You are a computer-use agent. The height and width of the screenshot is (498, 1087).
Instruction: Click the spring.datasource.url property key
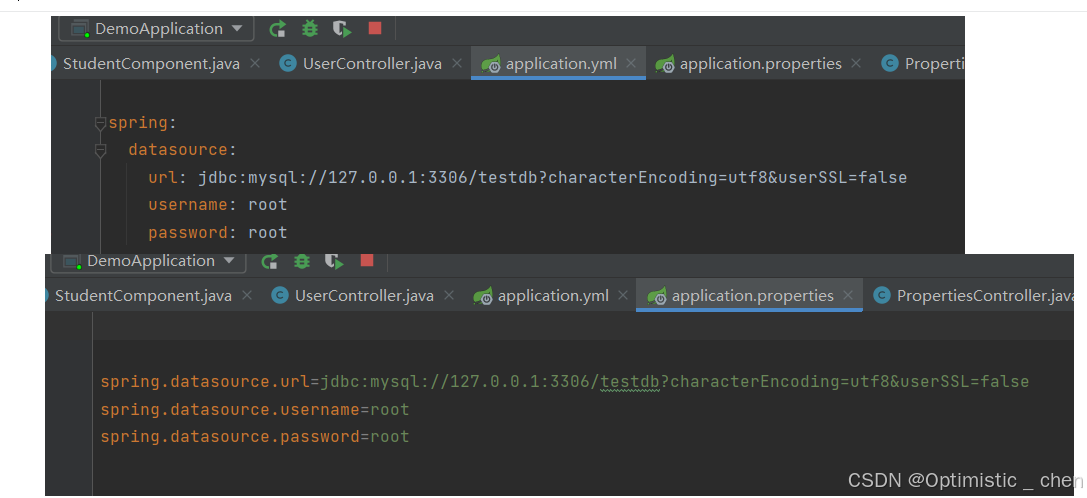click(205, 382)
